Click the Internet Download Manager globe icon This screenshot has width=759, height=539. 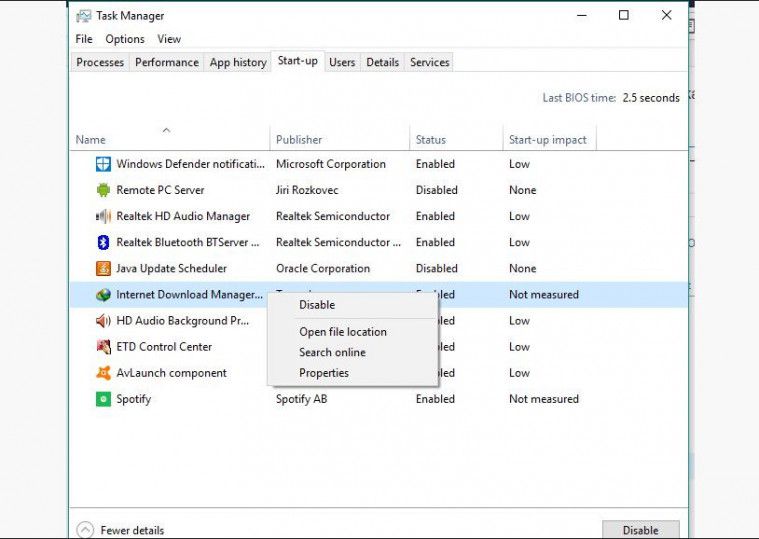(x=103, y=295)
